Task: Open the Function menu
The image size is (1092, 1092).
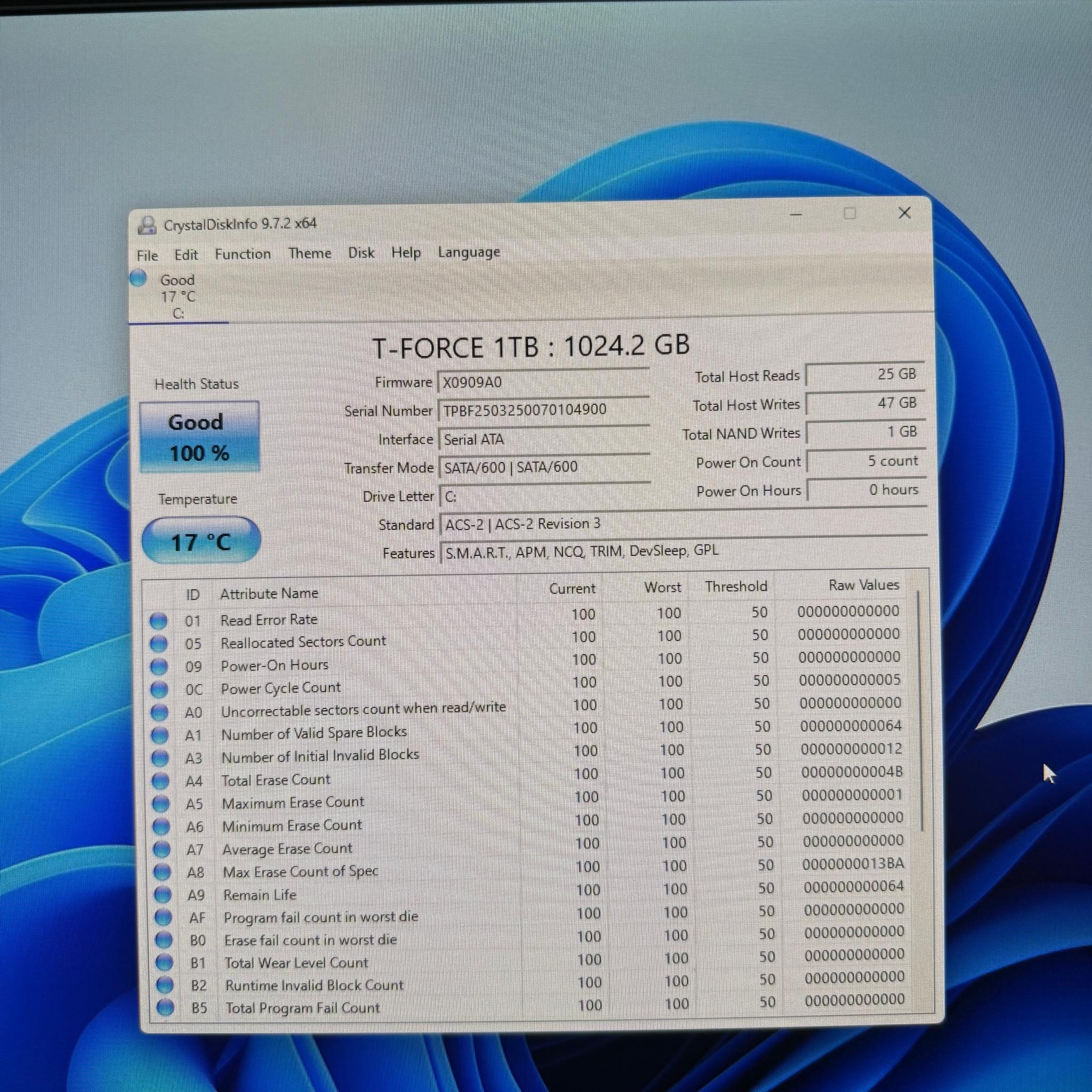Action: (243, 254)
